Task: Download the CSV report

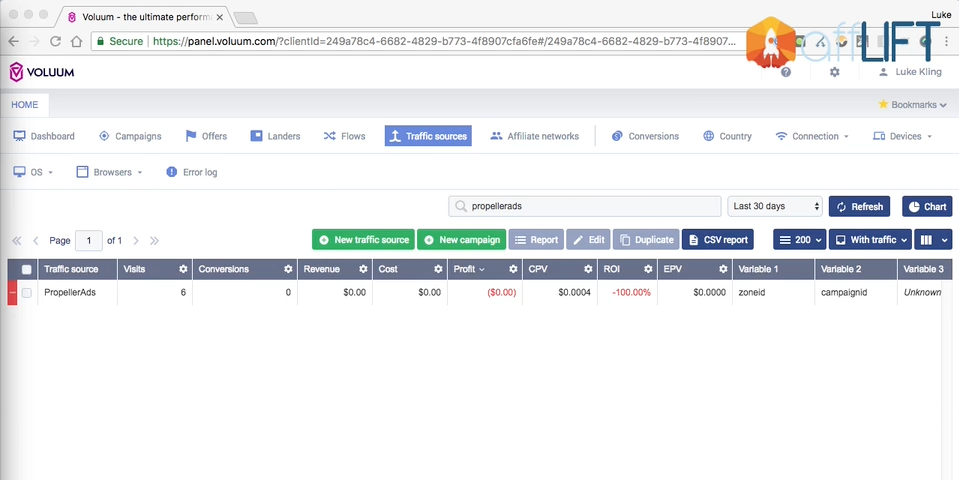Action: (717, 240)
